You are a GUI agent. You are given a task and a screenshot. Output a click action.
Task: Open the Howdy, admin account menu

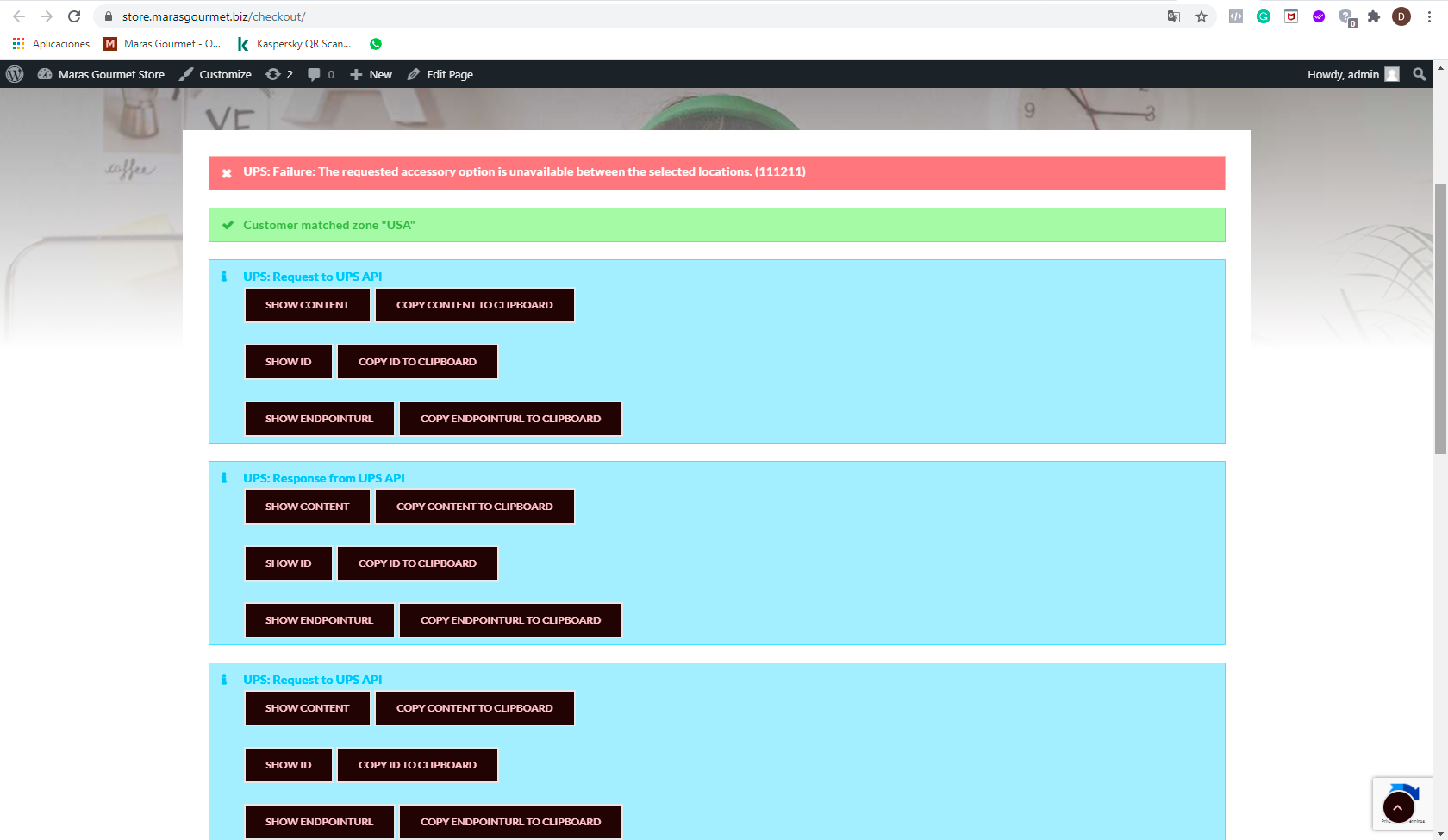point(1353,74)
